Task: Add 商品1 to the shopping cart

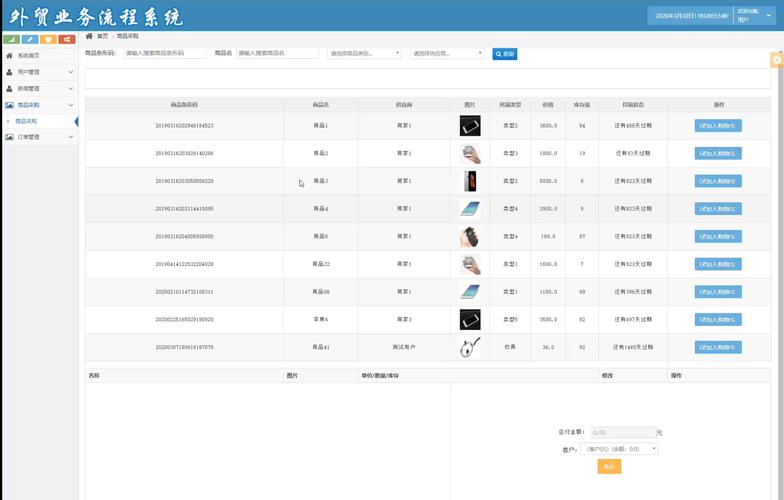Action: (718, 126)
